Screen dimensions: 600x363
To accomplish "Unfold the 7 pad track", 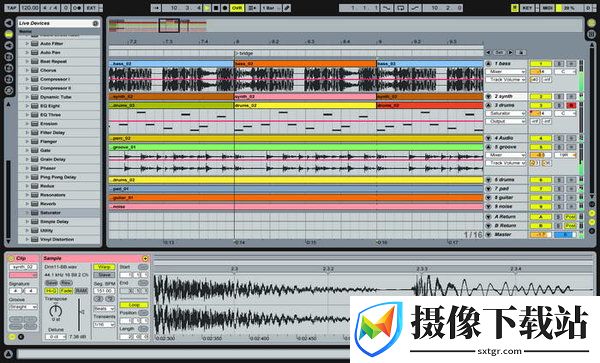I will tap(489, 189).
